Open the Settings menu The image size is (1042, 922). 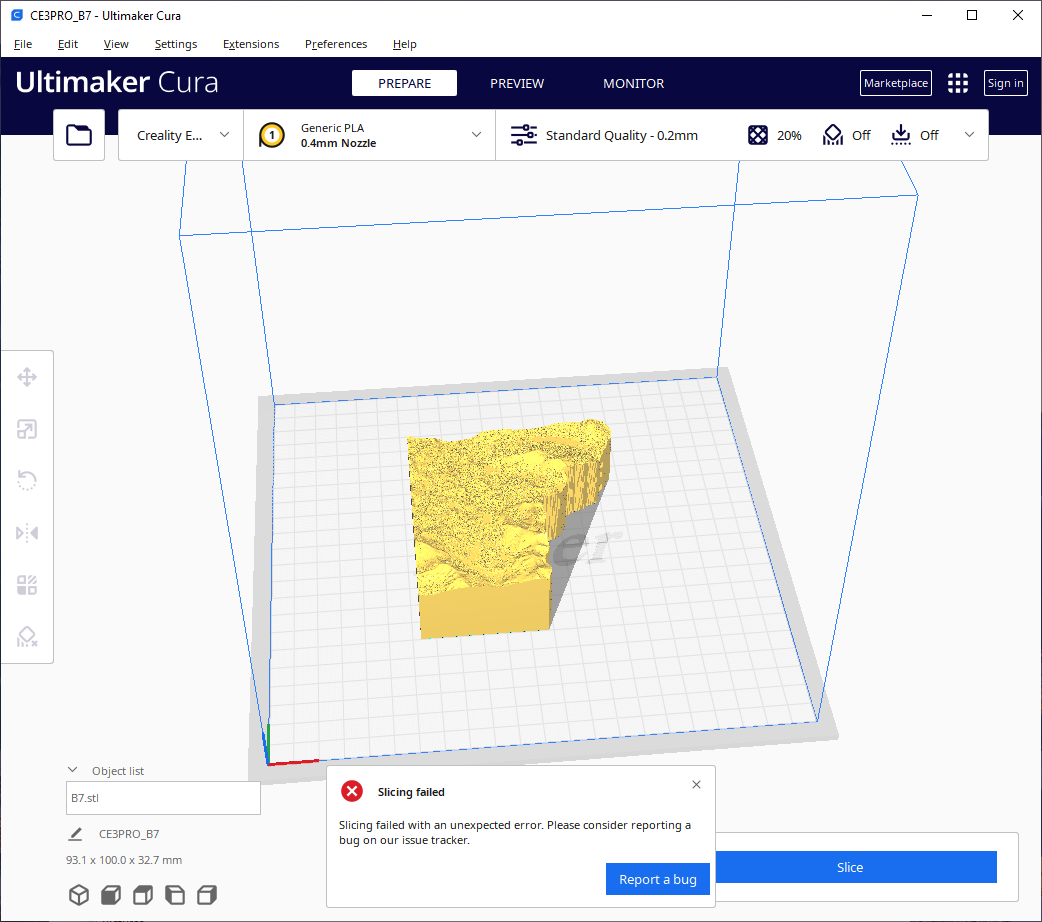[175, 44]
